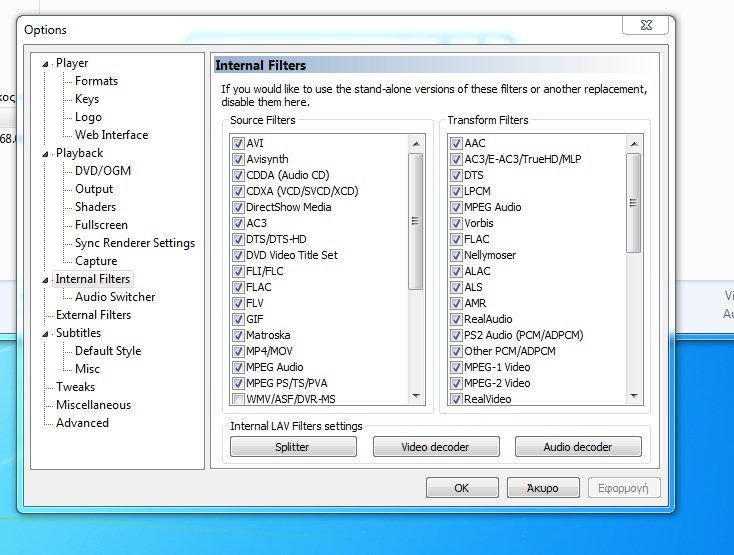Toggle the FLAC transform filter checkbox
This screenshot has height=555, width=734.
coord(456,239)
